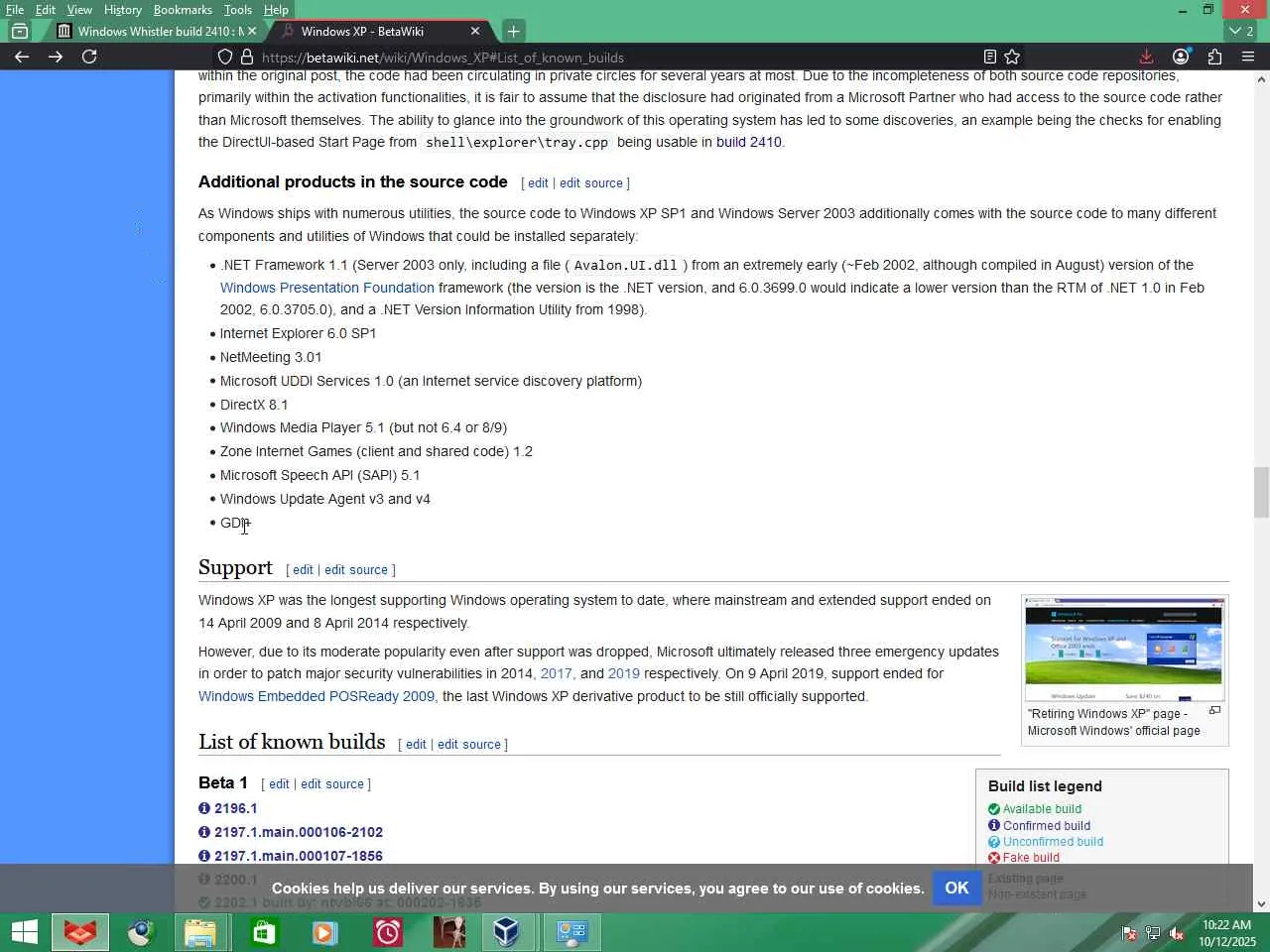Image resolution: width=1270 pixels, height=952 pixels.
Task: Open the Windows Presentation Foundation link
Action: click(327, 288)
